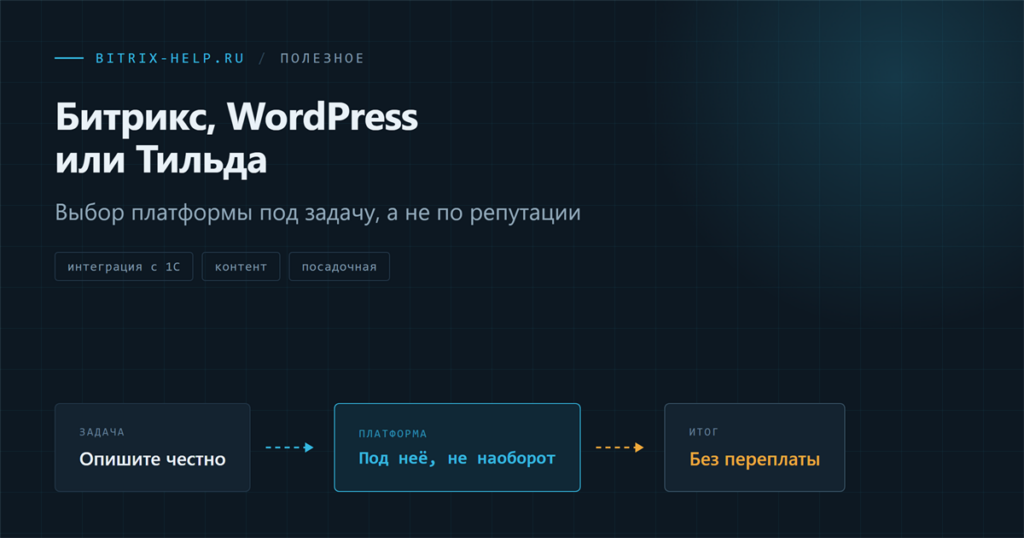Click the orange text 'Без переплаты'
The width and height of the screenshot is (1024, 538).
pyautogui.click(x=754, y=460)
